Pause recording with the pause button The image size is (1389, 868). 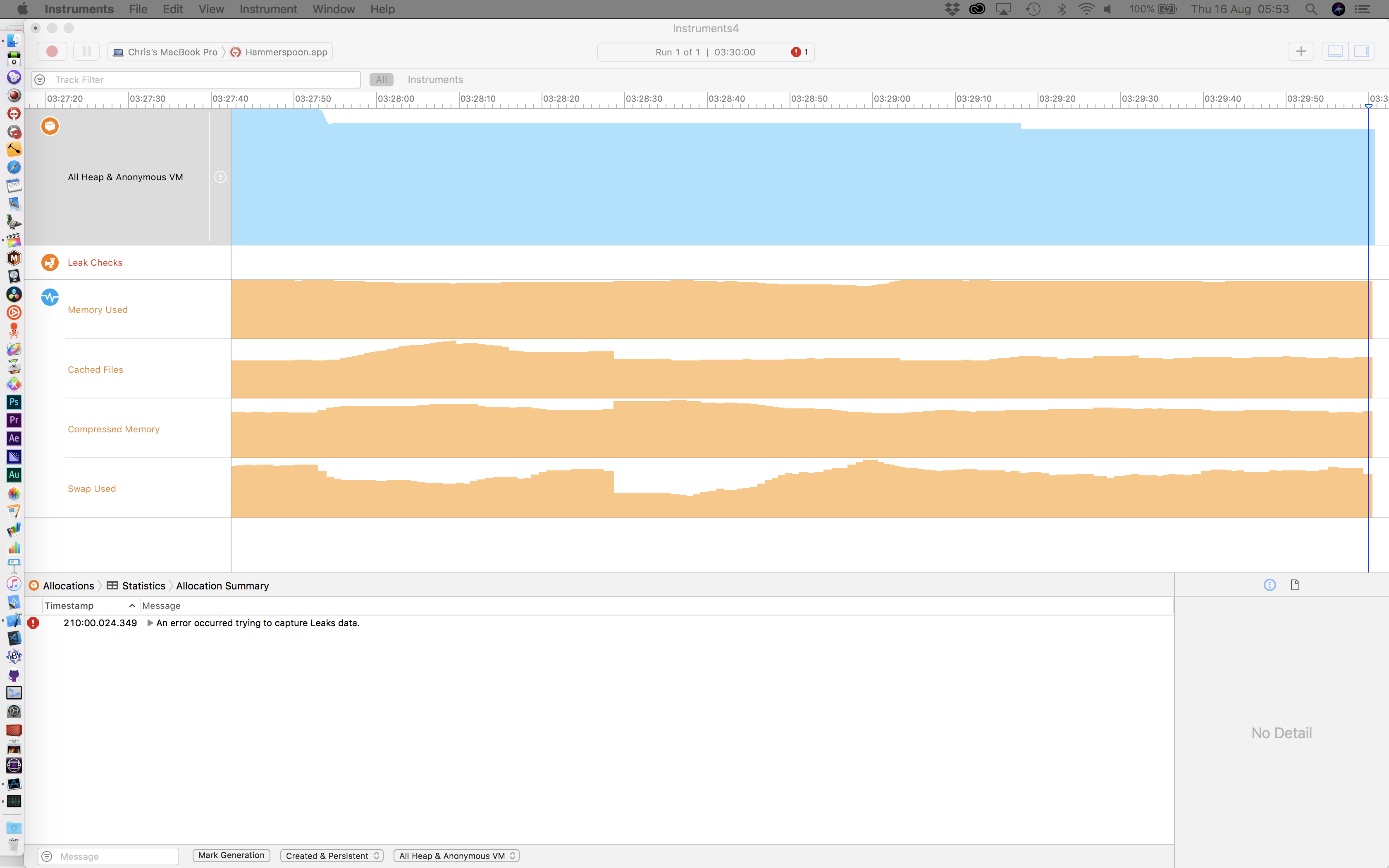tap(87, 51)
